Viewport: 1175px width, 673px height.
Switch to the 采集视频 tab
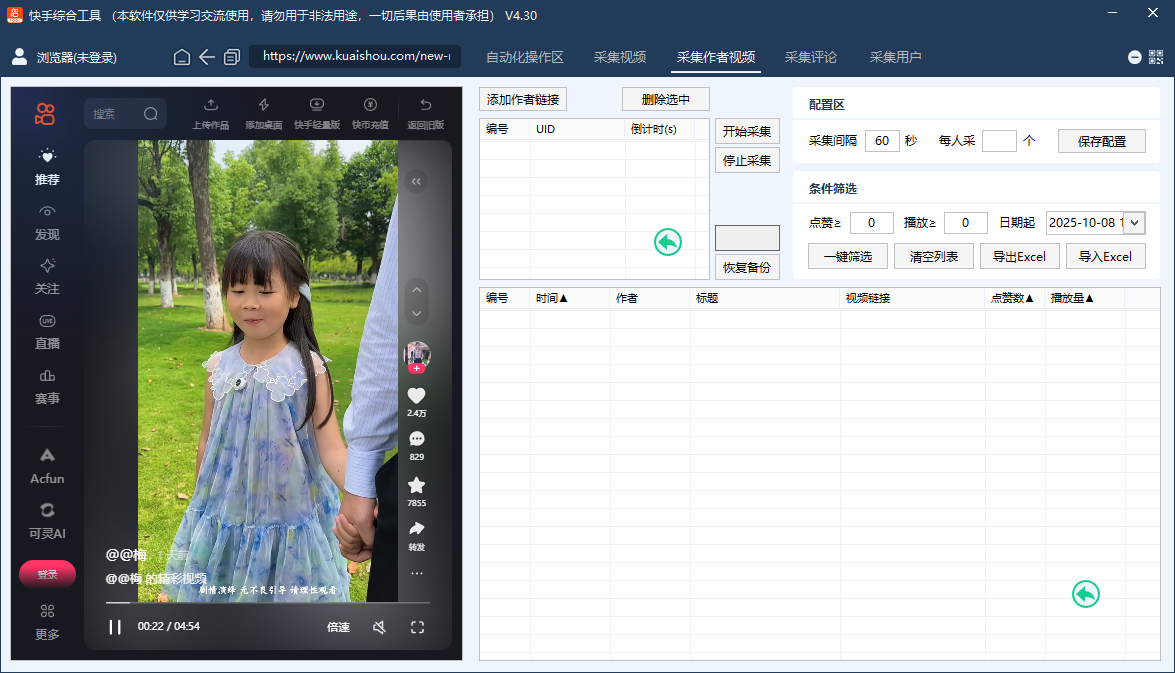619,57
